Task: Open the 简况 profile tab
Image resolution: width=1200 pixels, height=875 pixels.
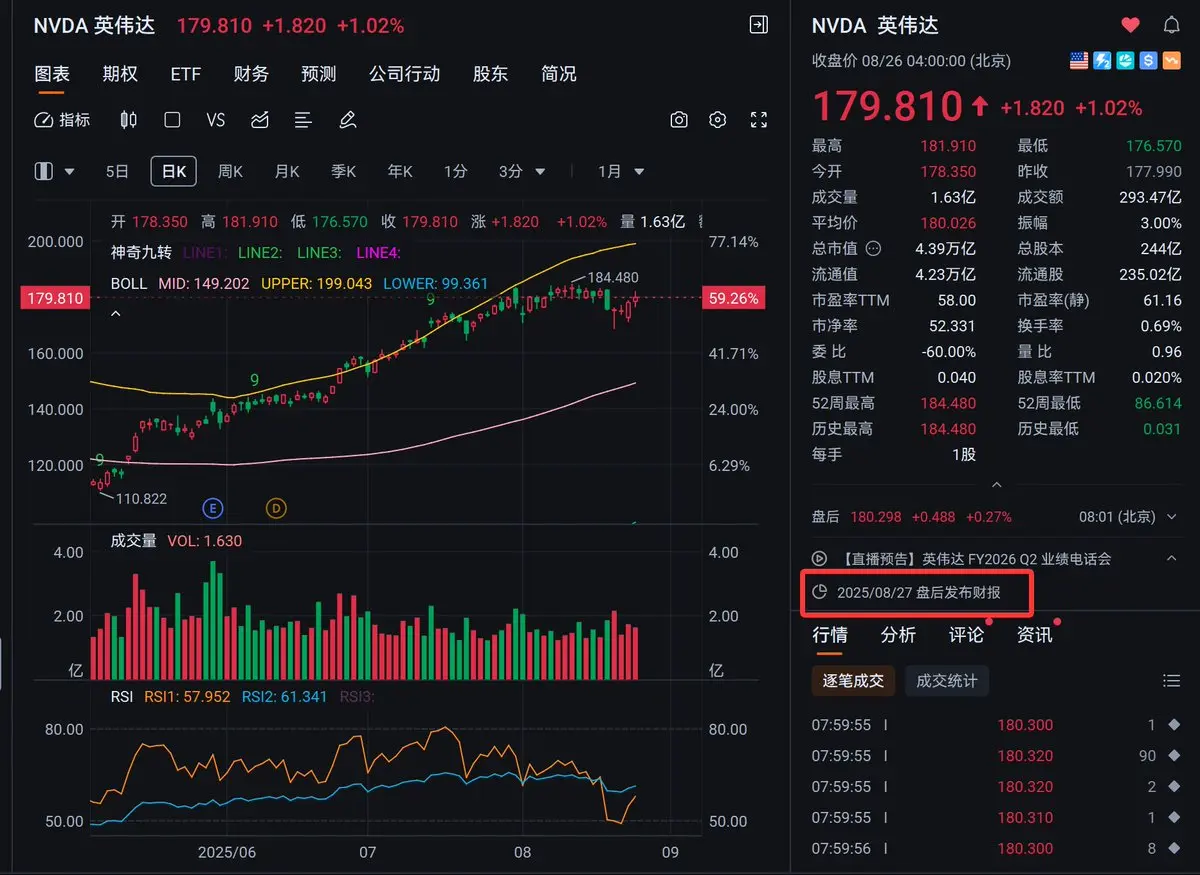Action: pos(559,74)
